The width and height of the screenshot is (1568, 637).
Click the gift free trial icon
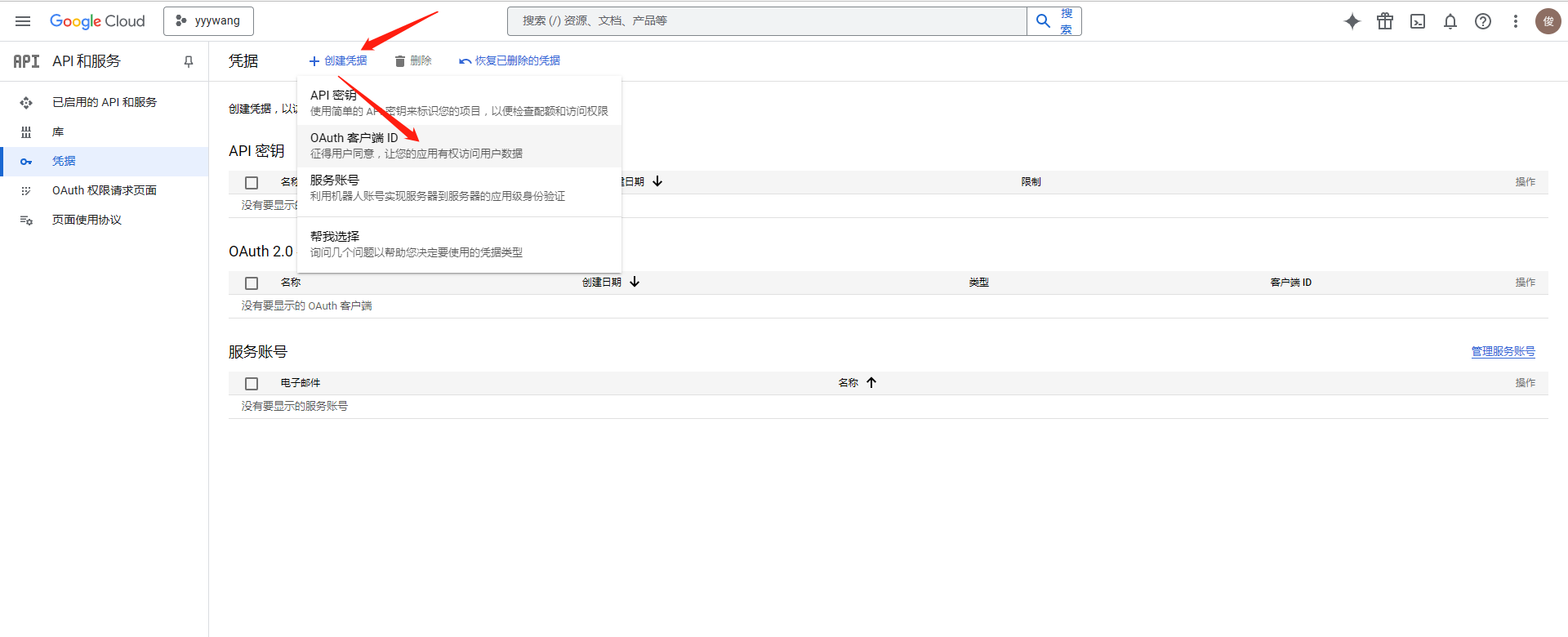pos(1385,21)
